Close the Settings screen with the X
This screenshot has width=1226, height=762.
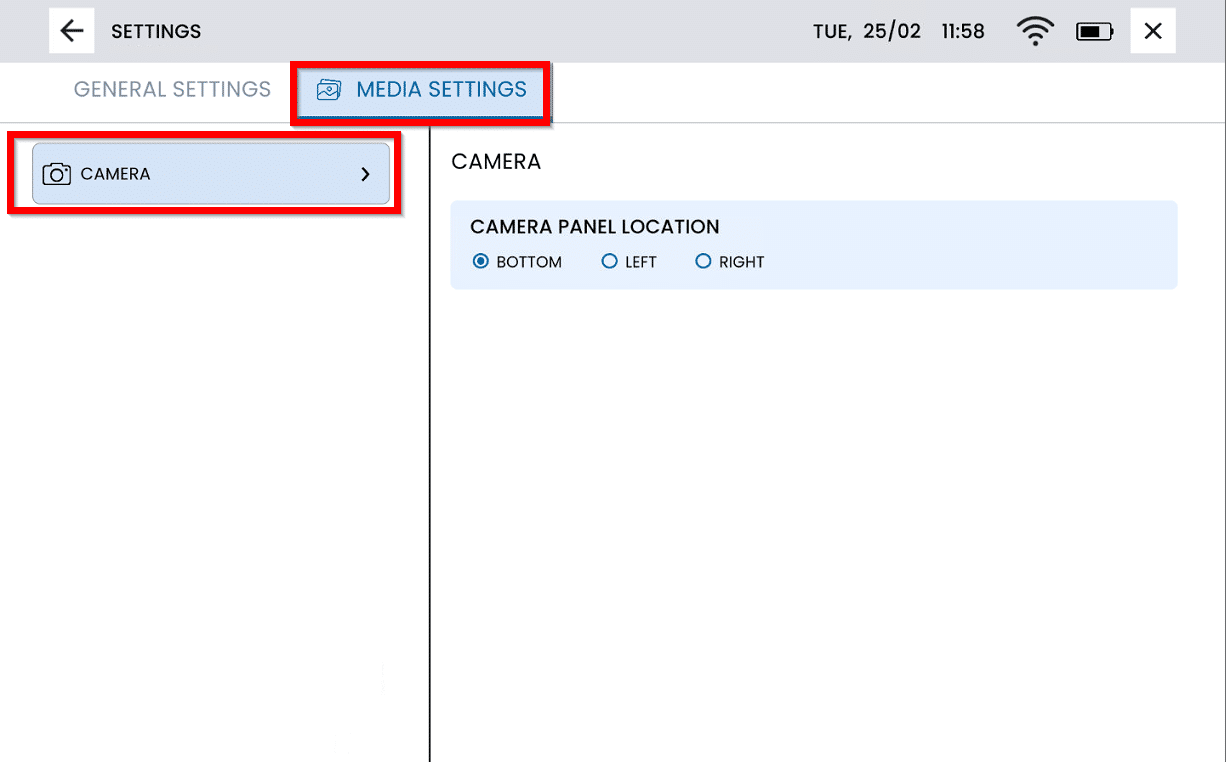(1153, 31)
